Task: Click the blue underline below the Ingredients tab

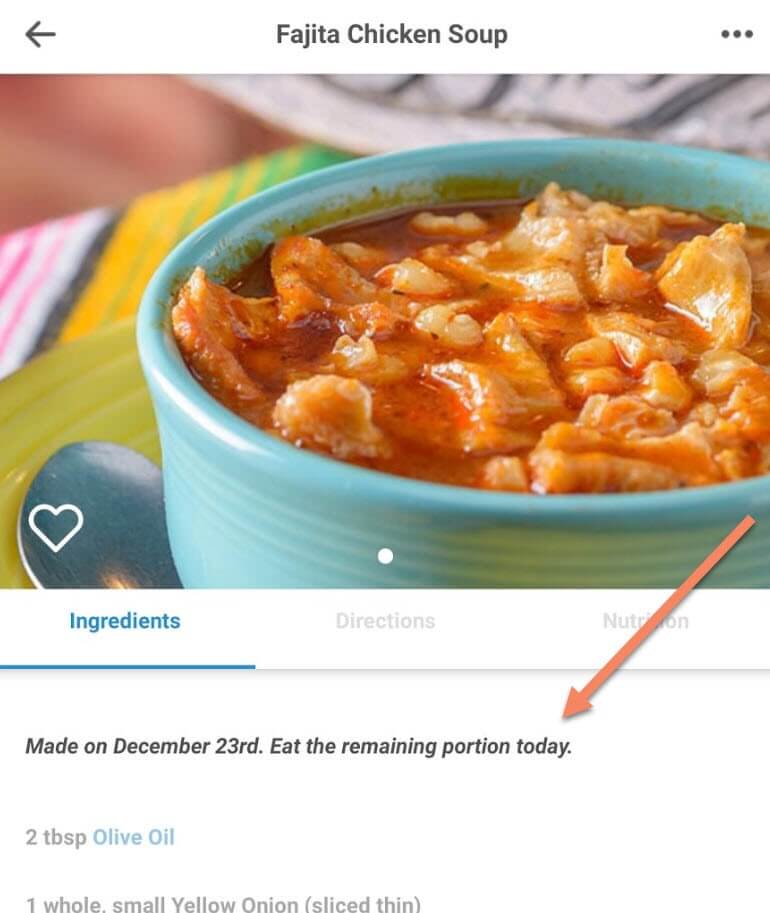Action: click(128, 667)
